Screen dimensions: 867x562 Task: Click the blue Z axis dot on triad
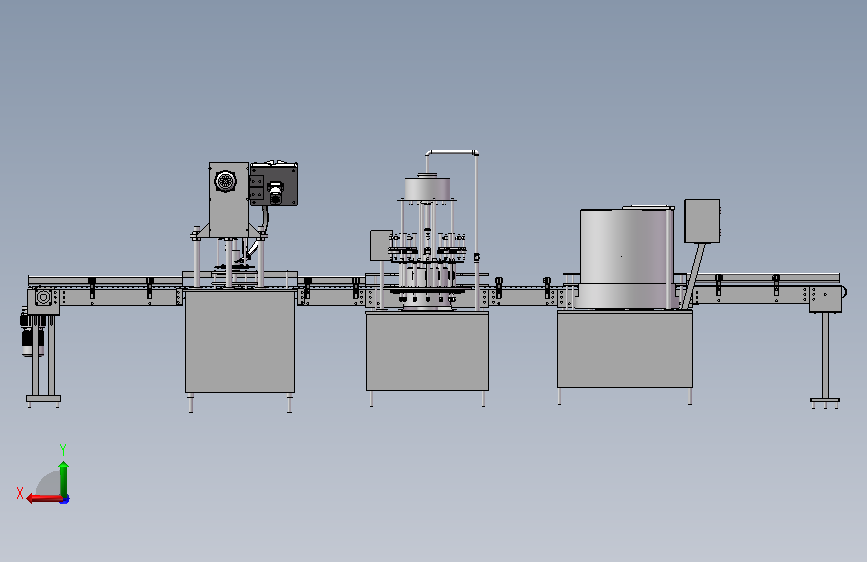(65, 500)
